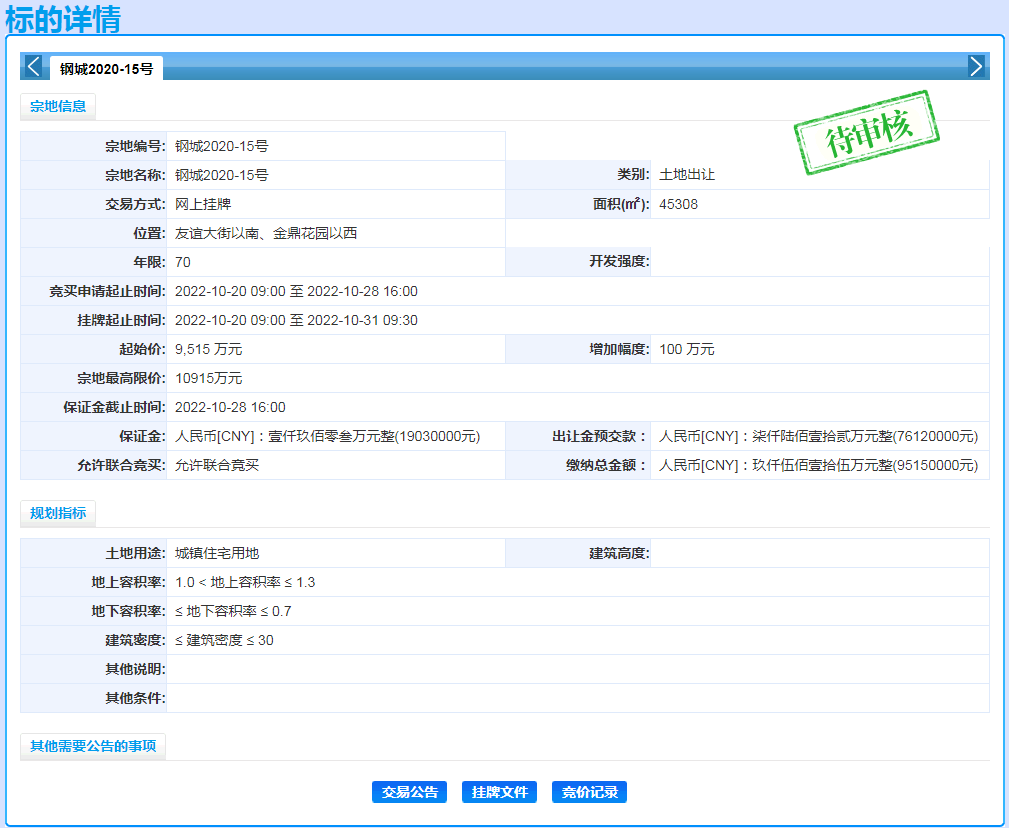Open the 其他需要公告的事项 section tab
Screen dimensions: 1009x828
tap(93, 746)
